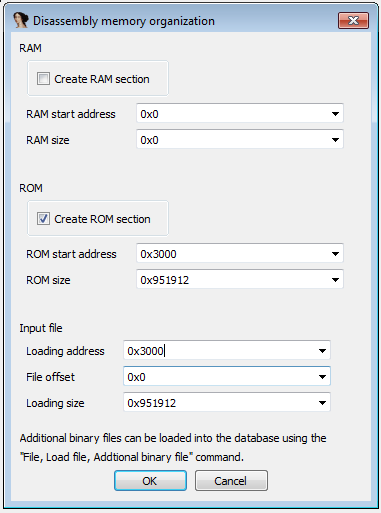Click the Input file heading text

41,328
